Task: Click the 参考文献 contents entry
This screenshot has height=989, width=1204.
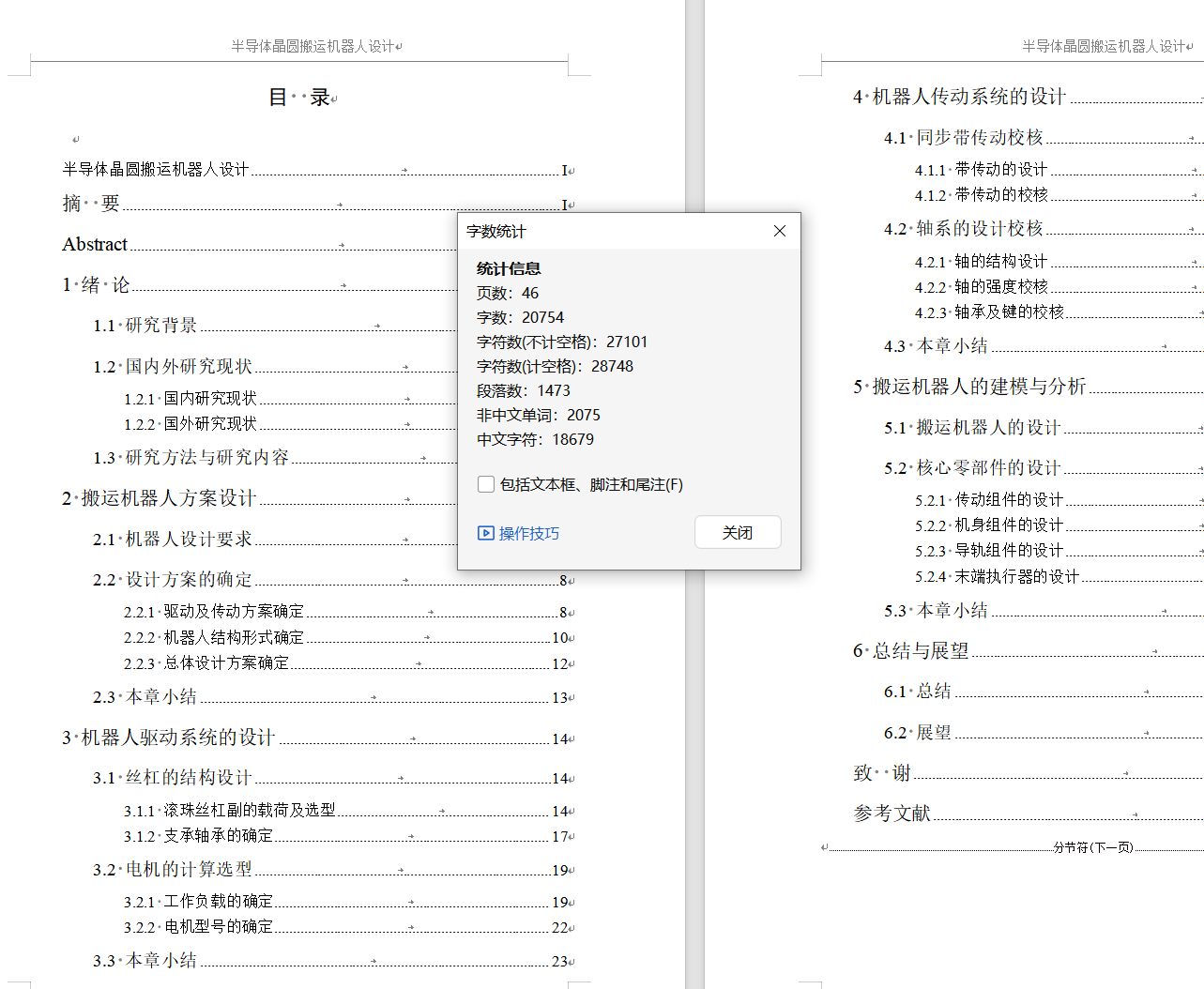Action: [892, 814]
